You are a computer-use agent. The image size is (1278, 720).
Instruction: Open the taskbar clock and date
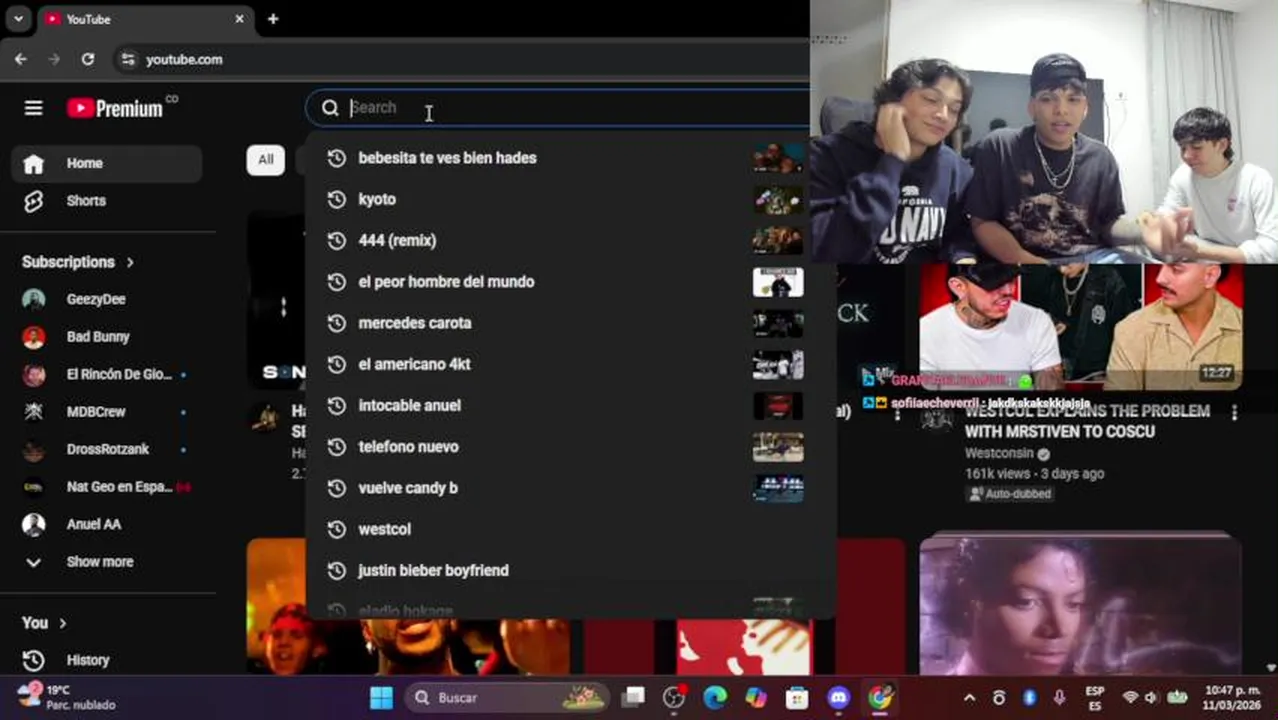pyautogui.click(x=1232, y=698)
